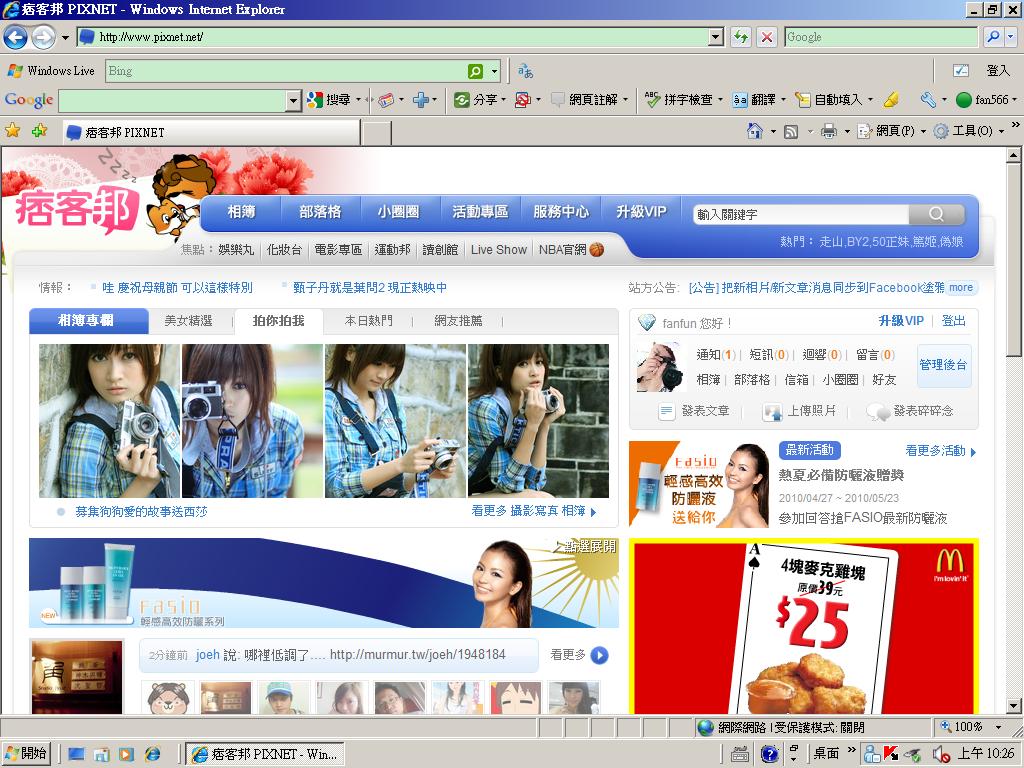Click the 登入 sign-in button on Windows Live toolbar
Screen dimensions: 1024x768
[998, 71]
